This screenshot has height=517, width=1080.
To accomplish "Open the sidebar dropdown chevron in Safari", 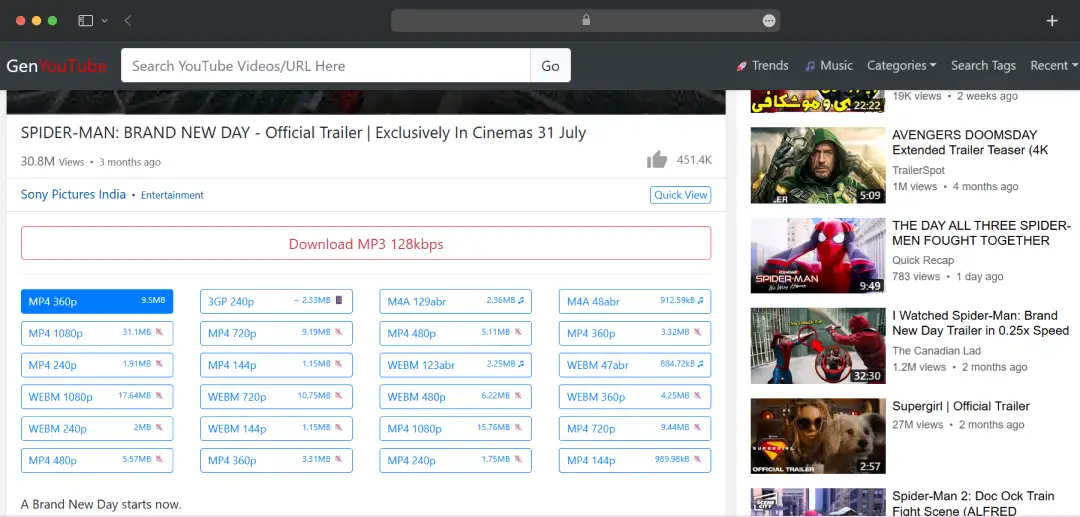I will pyautogui.click(x=105, y=21).
